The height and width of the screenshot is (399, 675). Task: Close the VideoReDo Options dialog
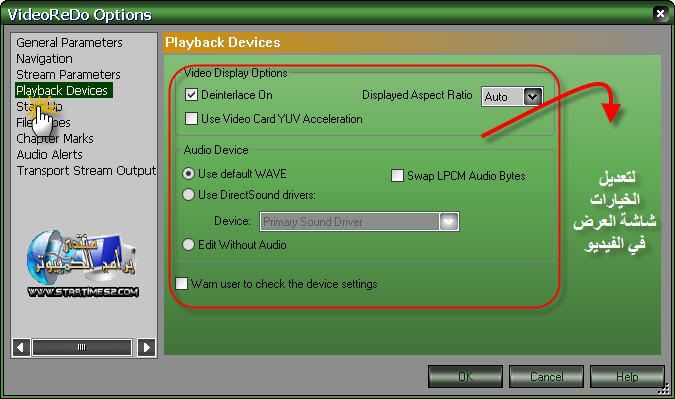coord(660,14)
